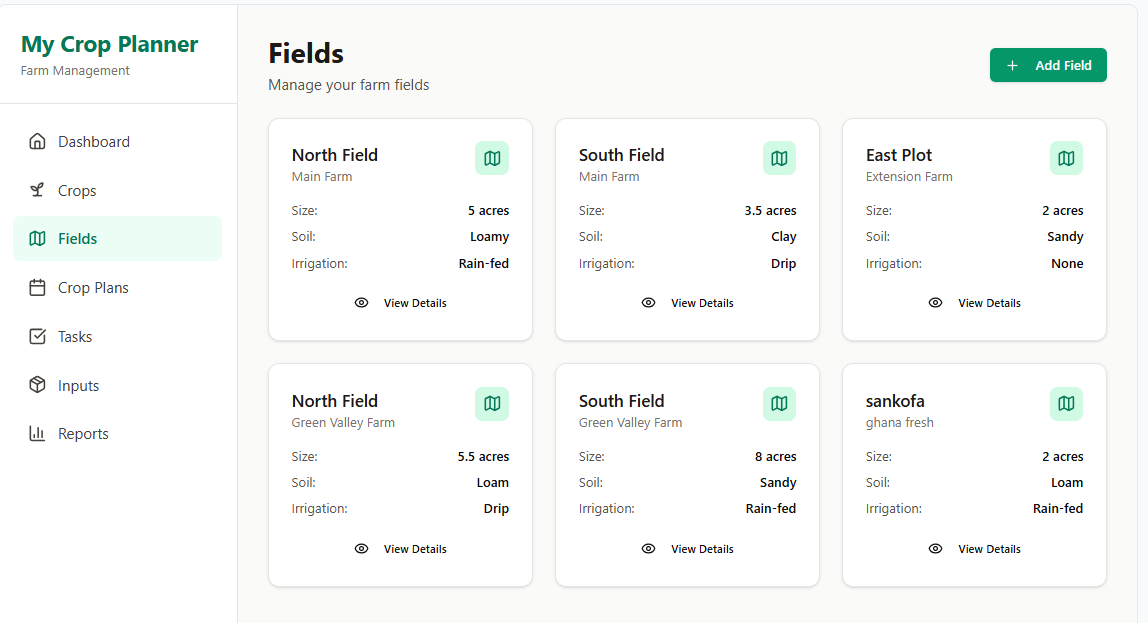This screenshot has height=623, width=1148.
Task: Open View Details for the sankofa field
Action: (974, 549)
